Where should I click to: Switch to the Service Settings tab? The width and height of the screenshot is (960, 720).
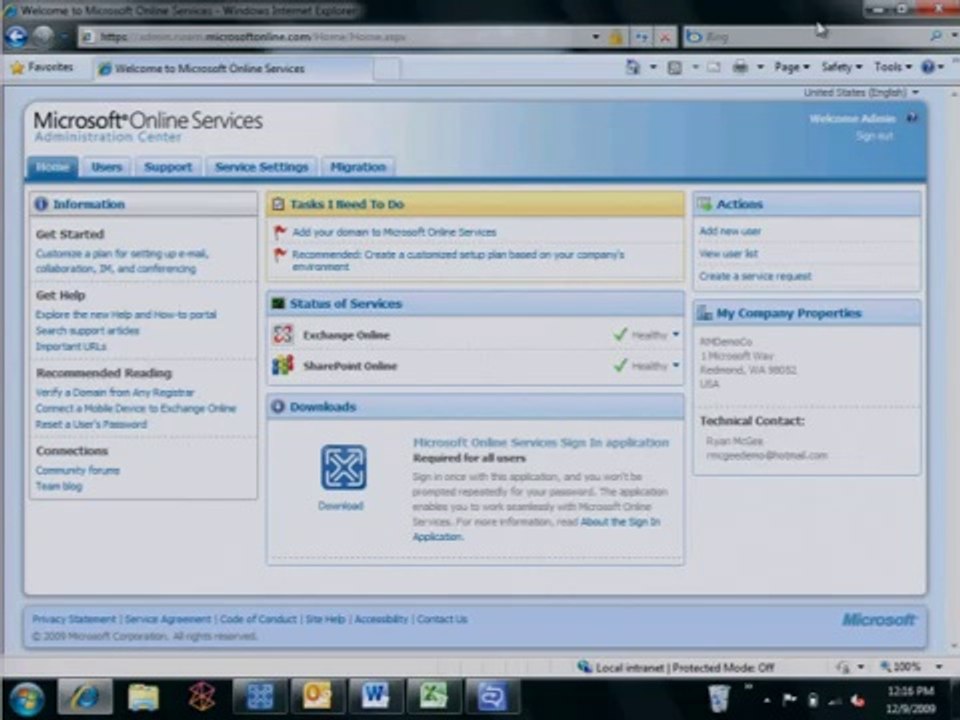pyautogui.click(x=261, y=167)
